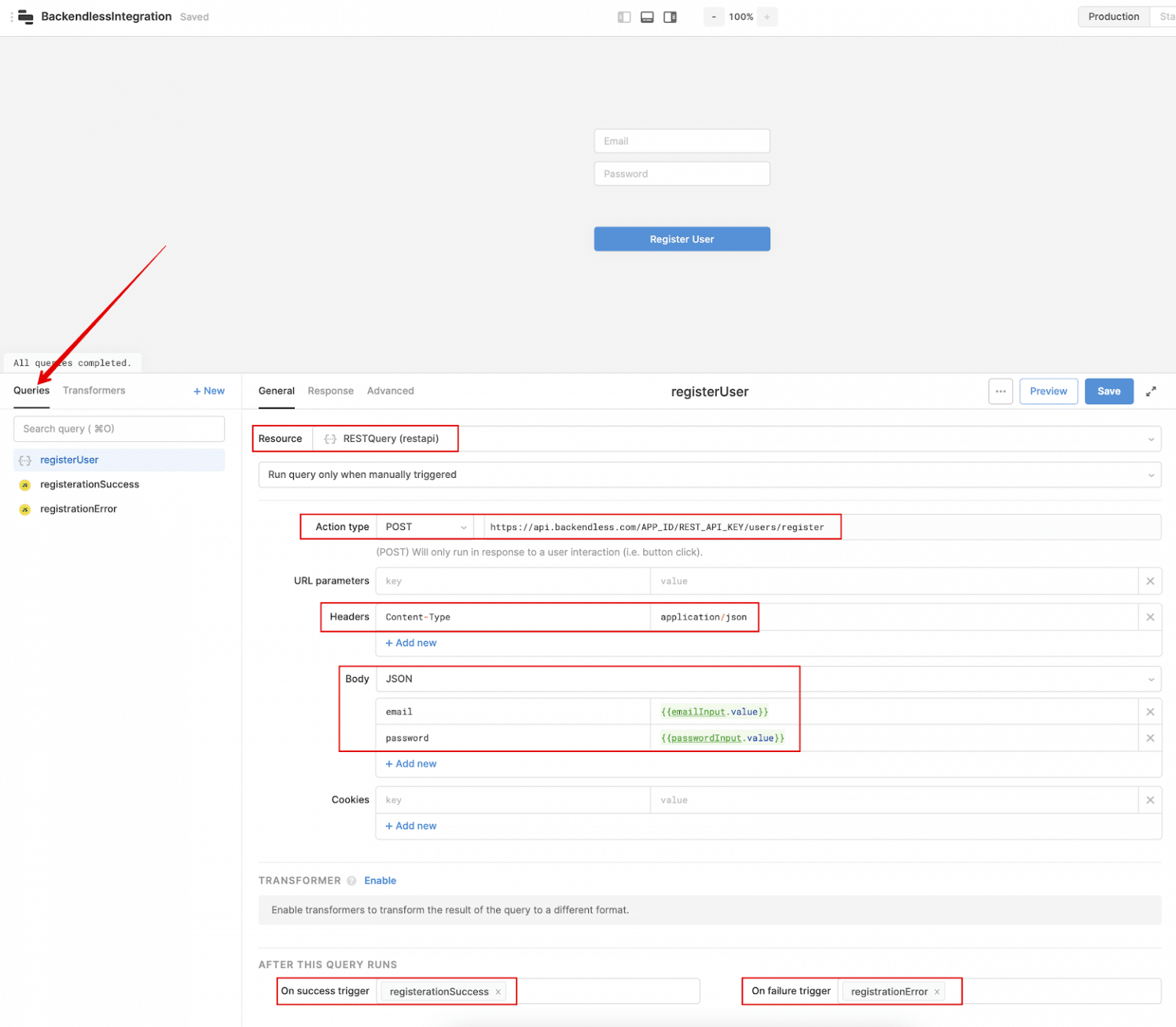This screenshot has height=1027, width=1176.
Task: Zoom out using the minus icon
Action: (x=714, y=16)
